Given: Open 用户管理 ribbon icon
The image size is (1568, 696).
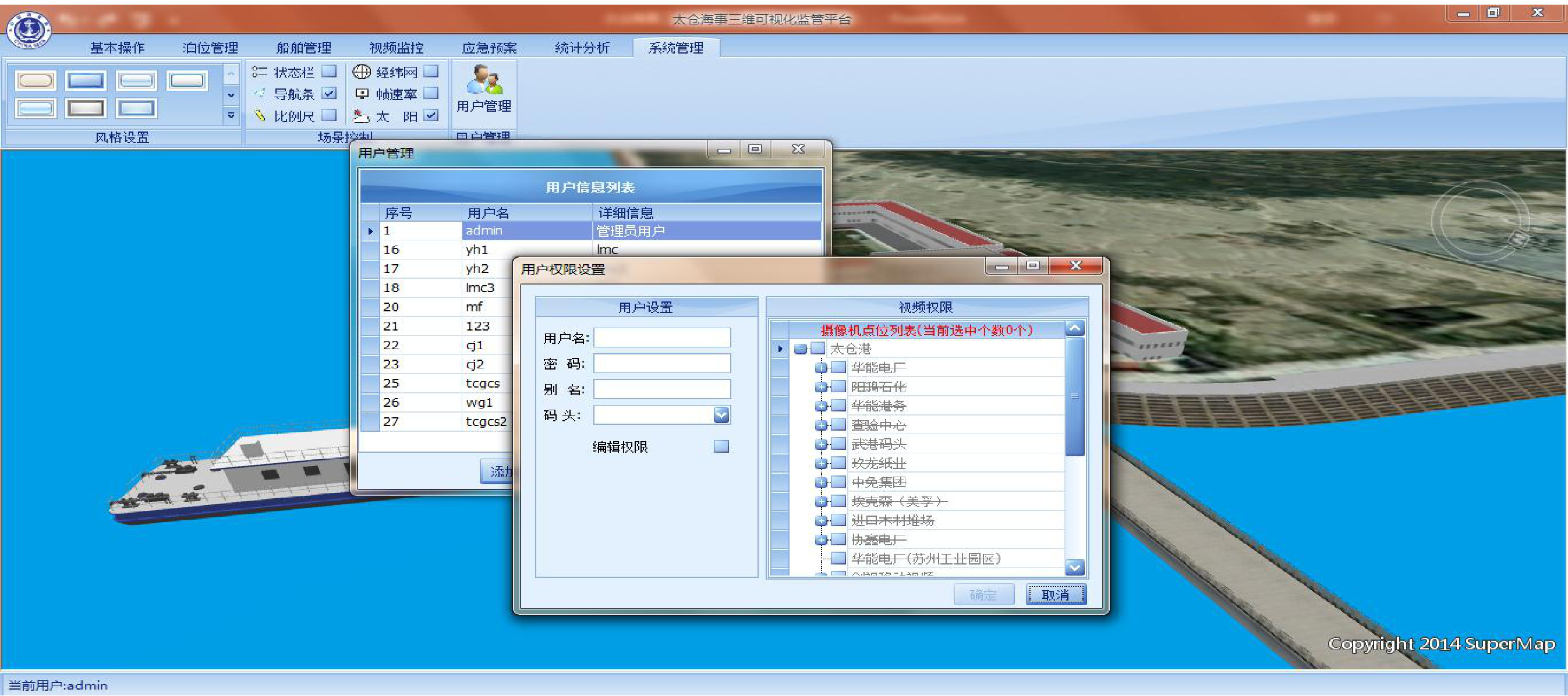Looking at the screenshot, I should pos(484,89).
